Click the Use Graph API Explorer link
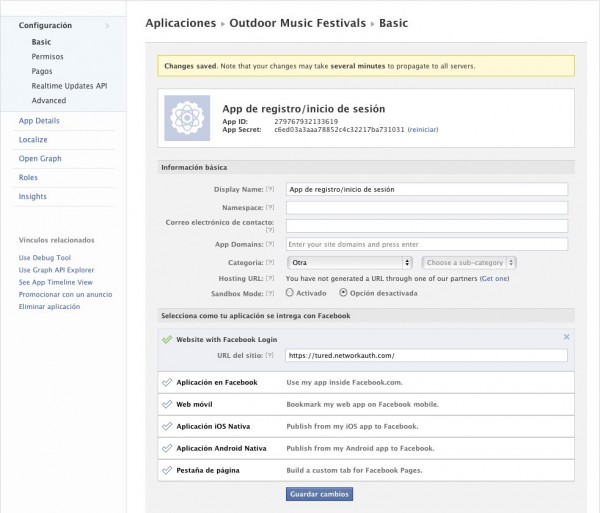The height and width of the screenshot is (513, 600). [x=56, y=270]
